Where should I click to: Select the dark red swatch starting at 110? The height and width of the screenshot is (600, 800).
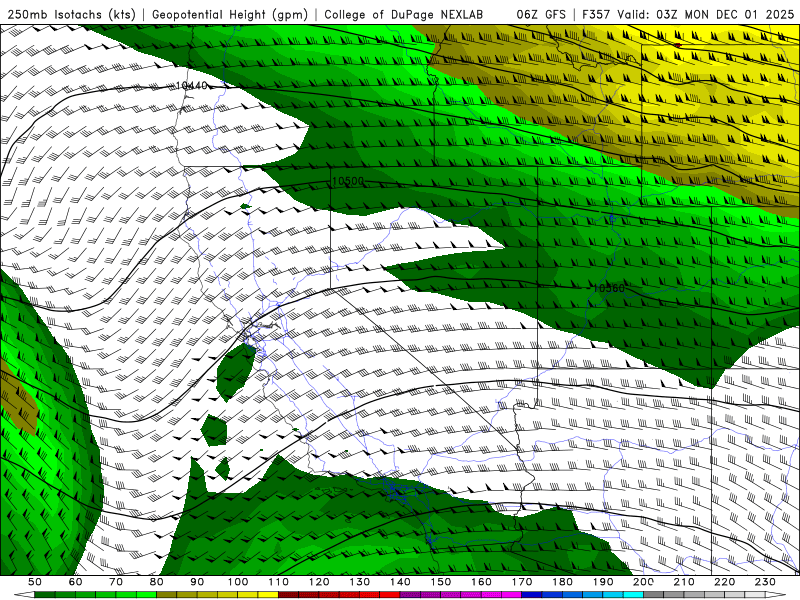[x=289, y=594]
